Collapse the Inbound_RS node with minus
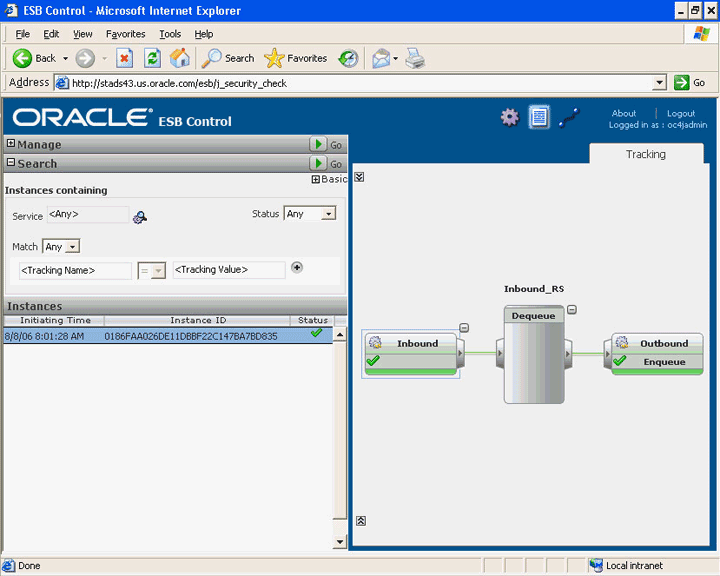 pyautogui.click(x=572, y=310)
